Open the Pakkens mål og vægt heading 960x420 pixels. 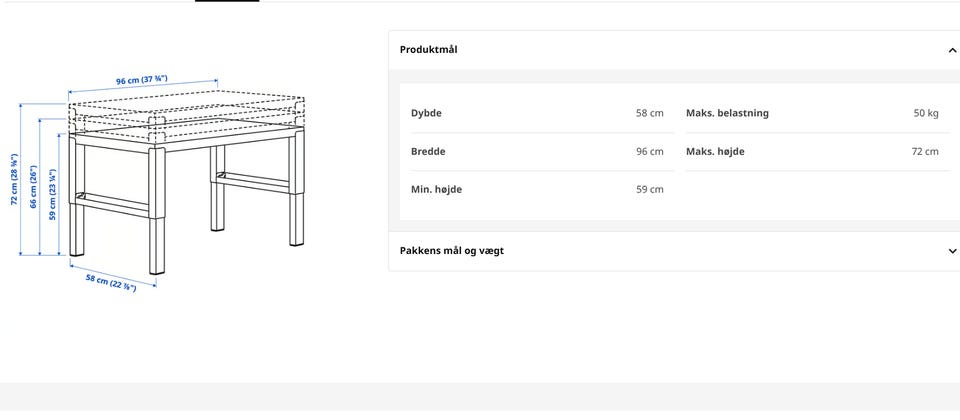pos(452,250)
